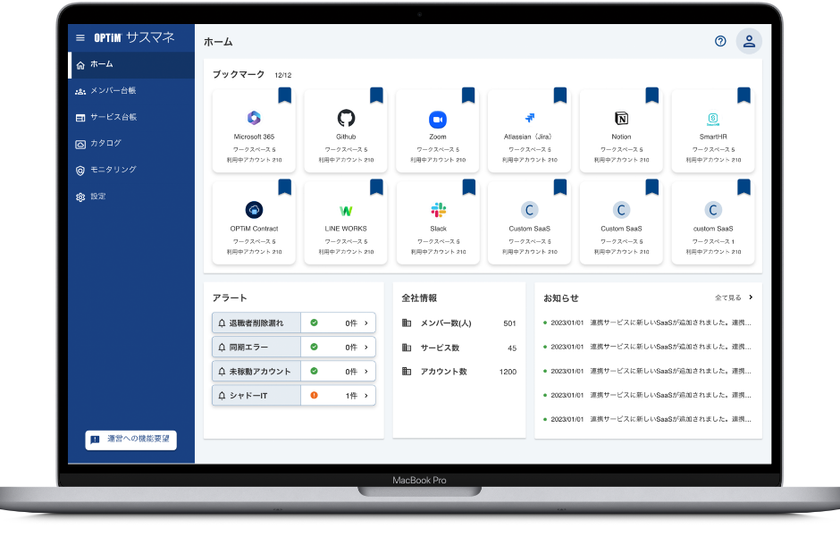
Task: Click the Atlassian Jira logo icon
Action: click(530, 118)
